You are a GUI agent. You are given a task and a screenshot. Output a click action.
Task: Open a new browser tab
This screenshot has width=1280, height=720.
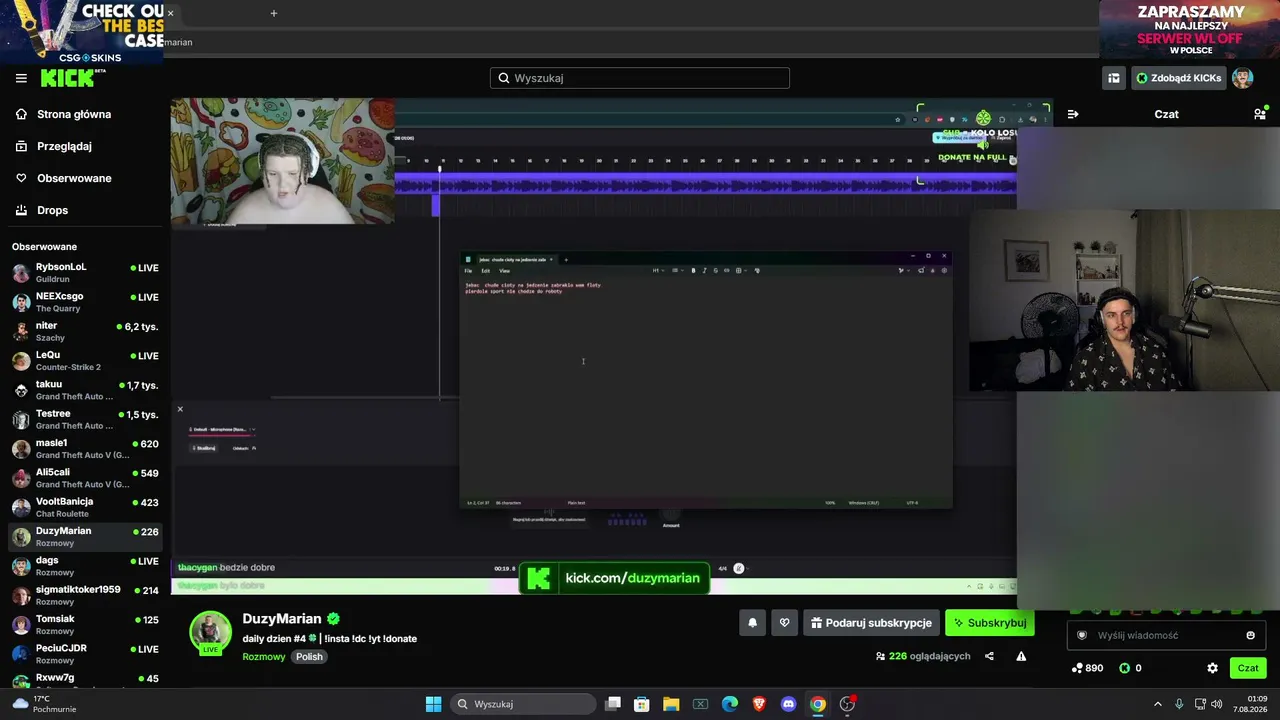pos(273,13)
